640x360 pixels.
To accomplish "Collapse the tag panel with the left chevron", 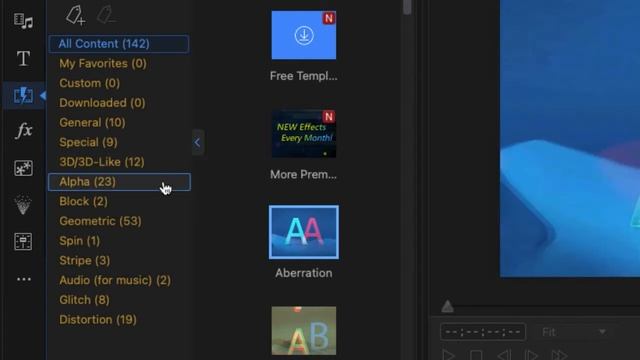I will [x=198, y=142].
